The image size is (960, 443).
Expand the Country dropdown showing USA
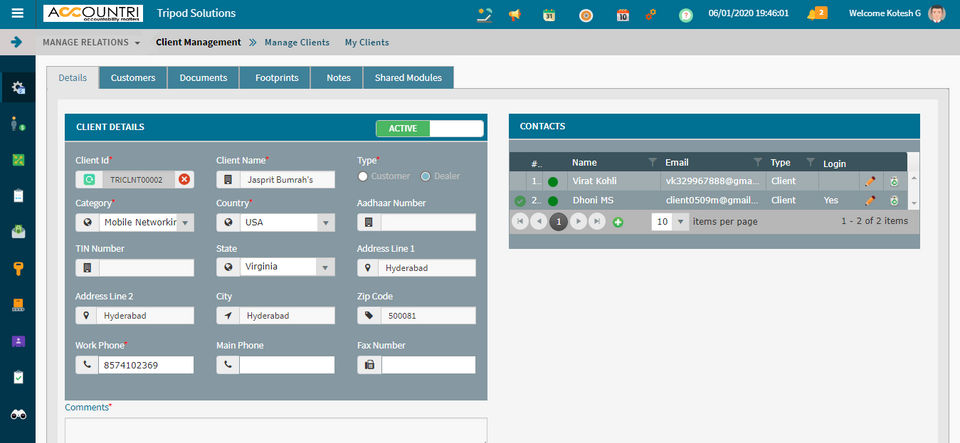pos(326,223)
